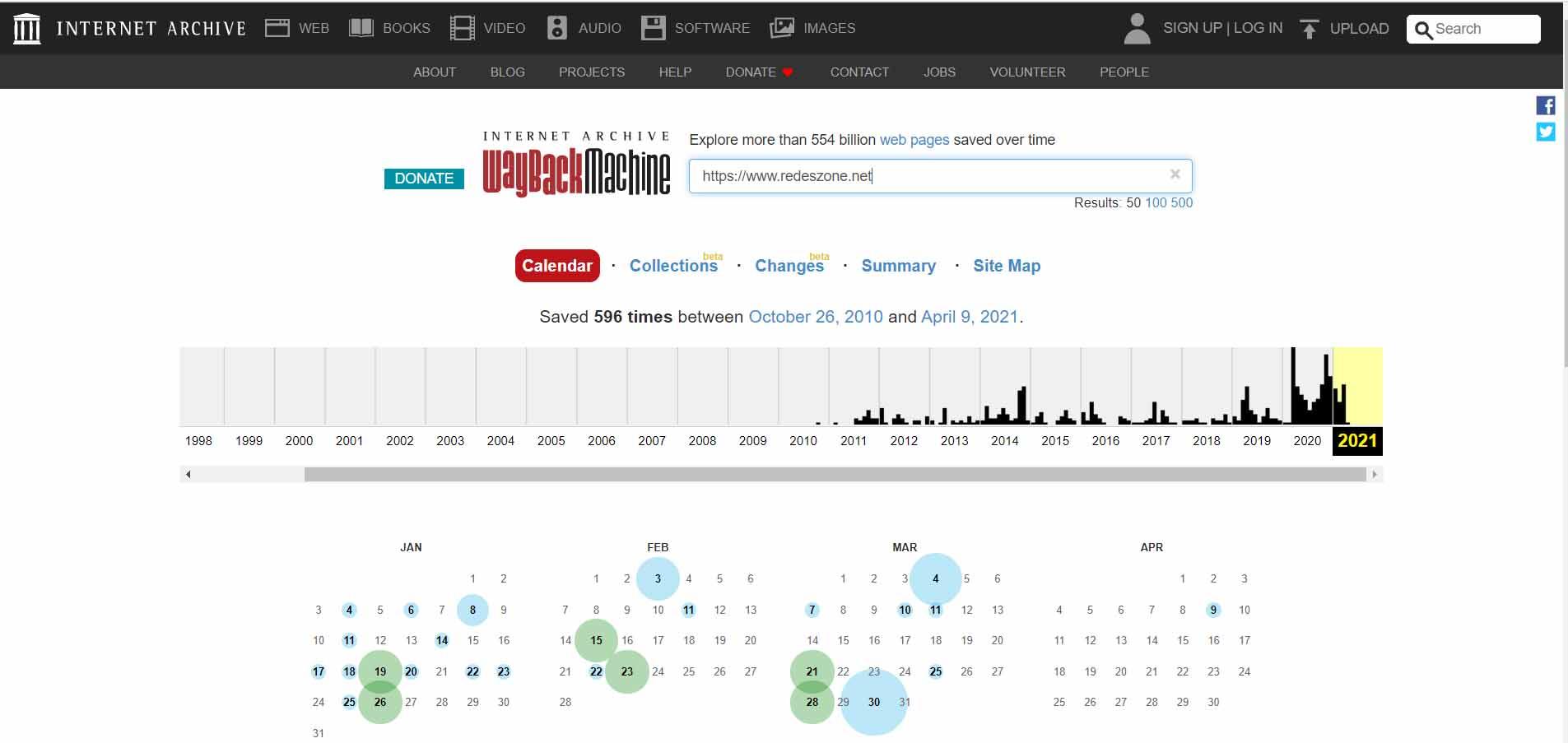Share page via Twitter icon
The height and width of the screenshot is (743, 1568).
(x=1546, y=132)
